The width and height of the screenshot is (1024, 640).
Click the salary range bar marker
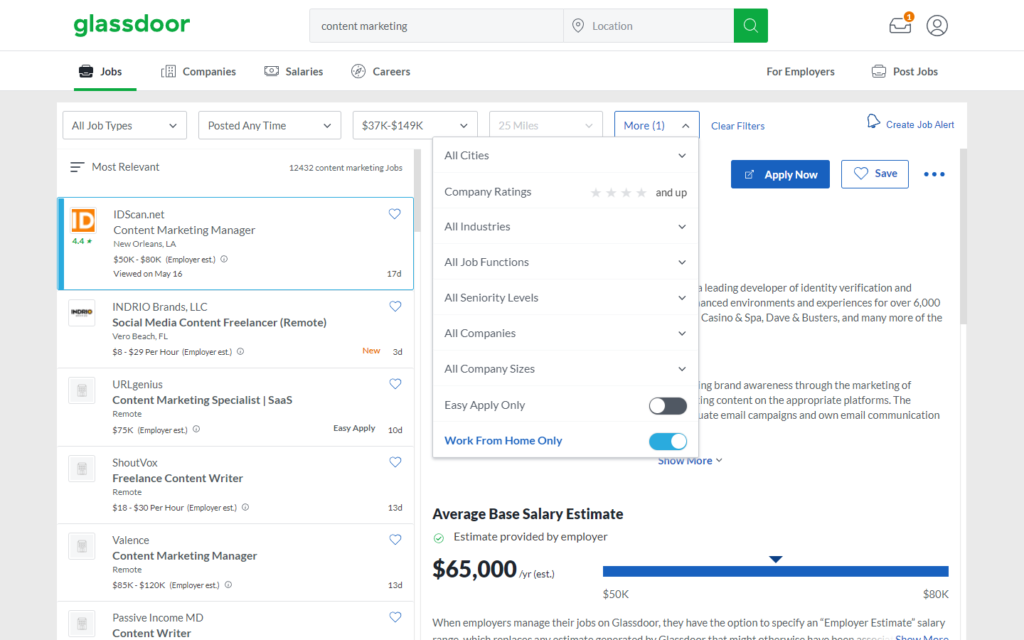[775, 560]
